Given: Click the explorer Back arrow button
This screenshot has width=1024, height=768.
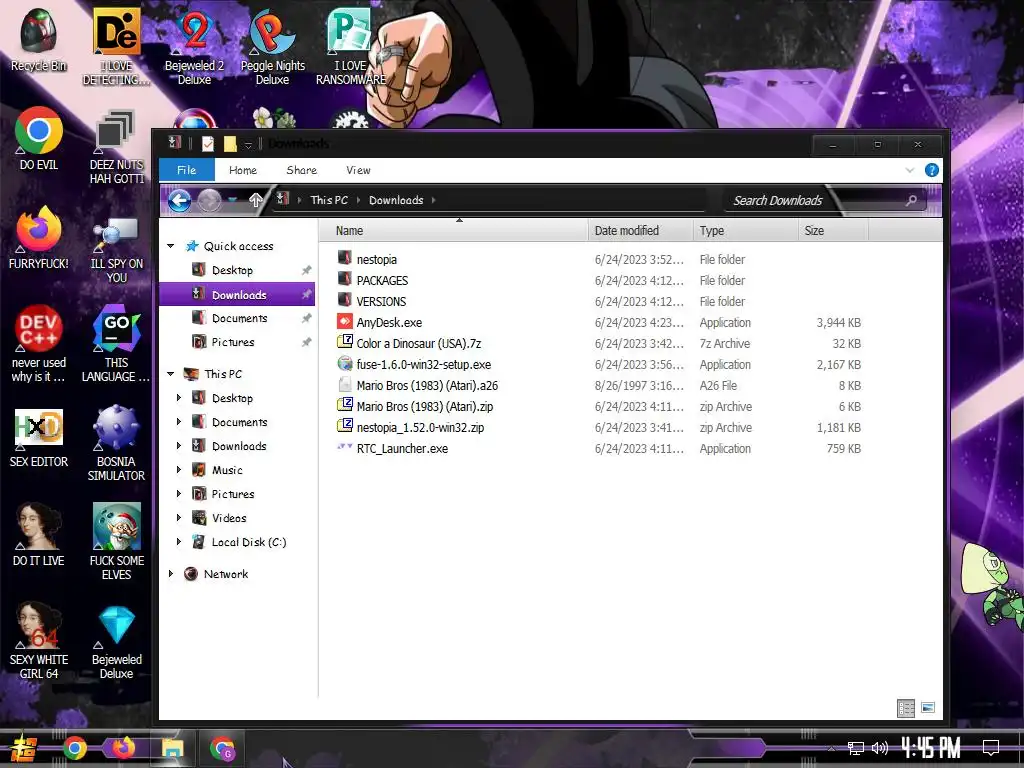Looking at the screenshot, I should click(179, 200).
